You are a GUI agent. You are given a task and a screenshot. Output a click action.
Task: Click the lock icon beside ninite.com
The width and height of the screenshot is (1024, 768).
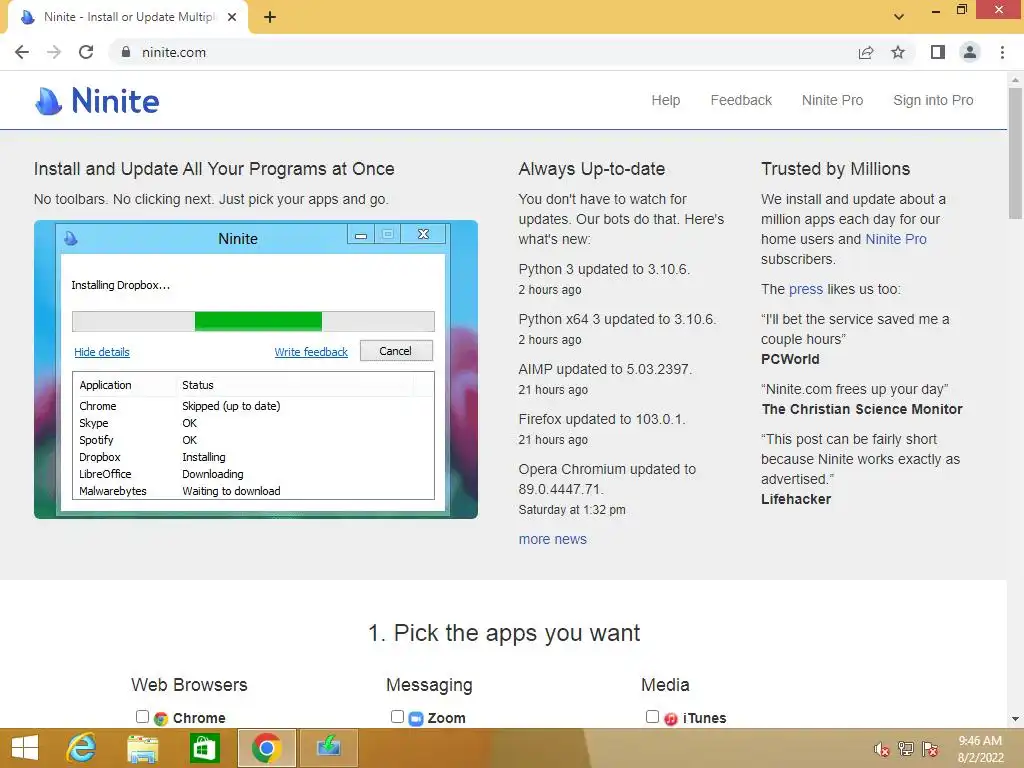tap(126, 52)
